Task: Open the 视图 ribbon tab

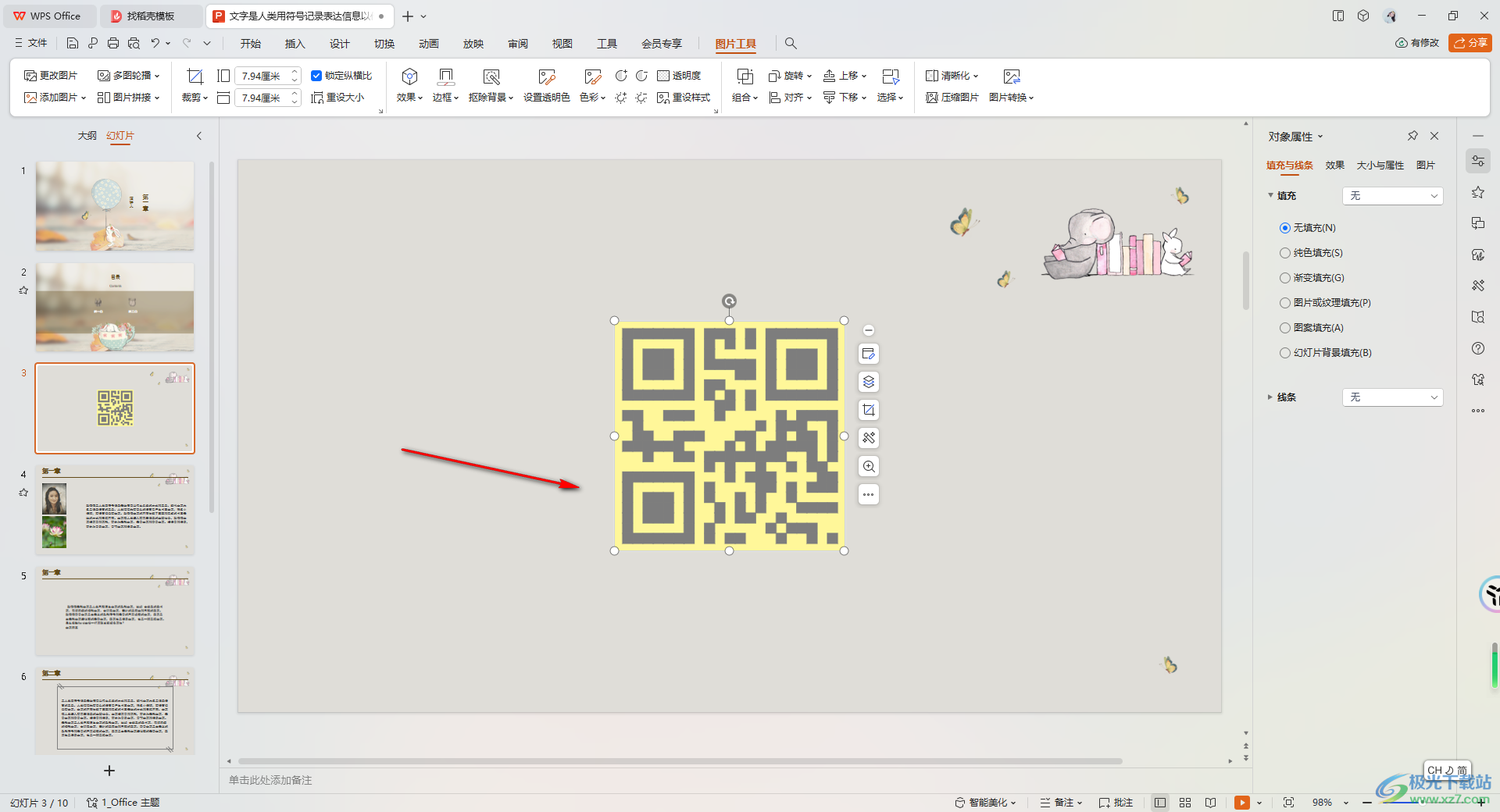Action: point(562,44)
